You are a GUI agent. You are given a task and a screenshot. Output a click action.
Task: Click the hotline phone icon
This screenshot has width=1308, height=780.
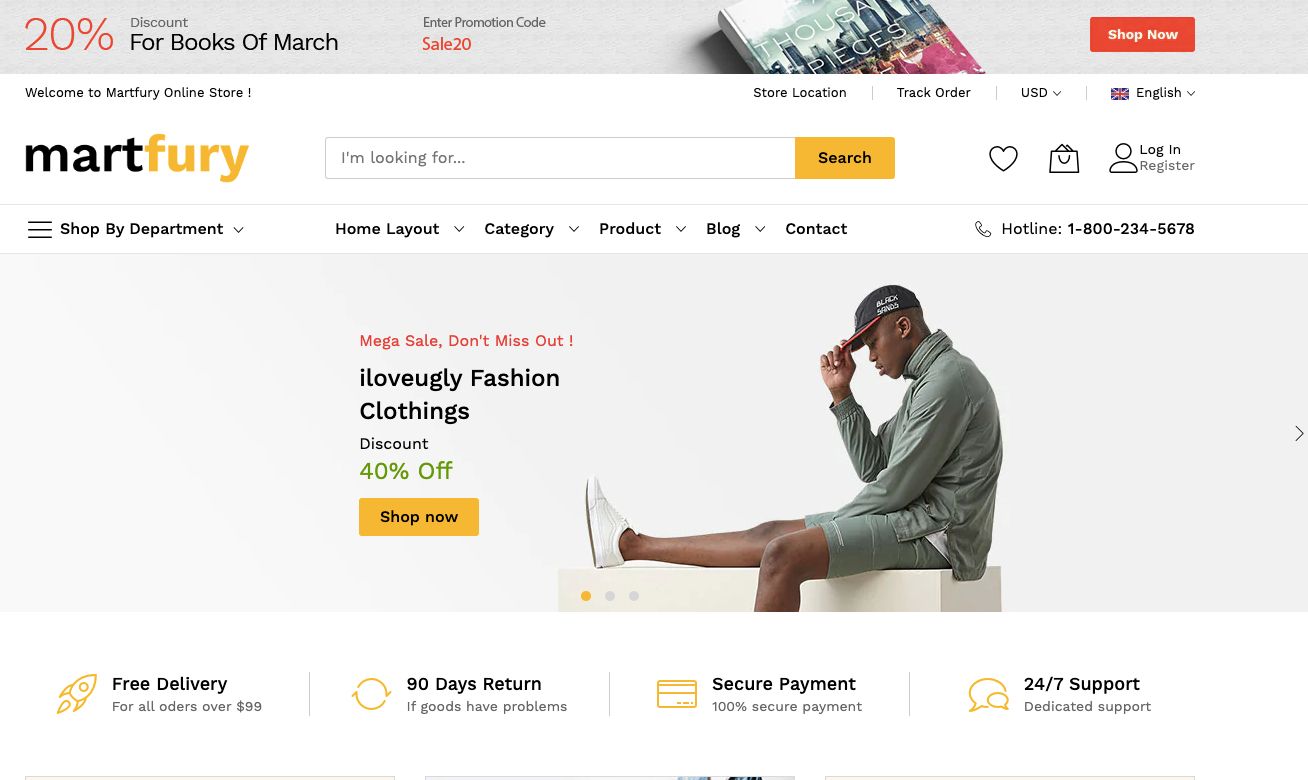pyautogui.click(x=983, y=229)
